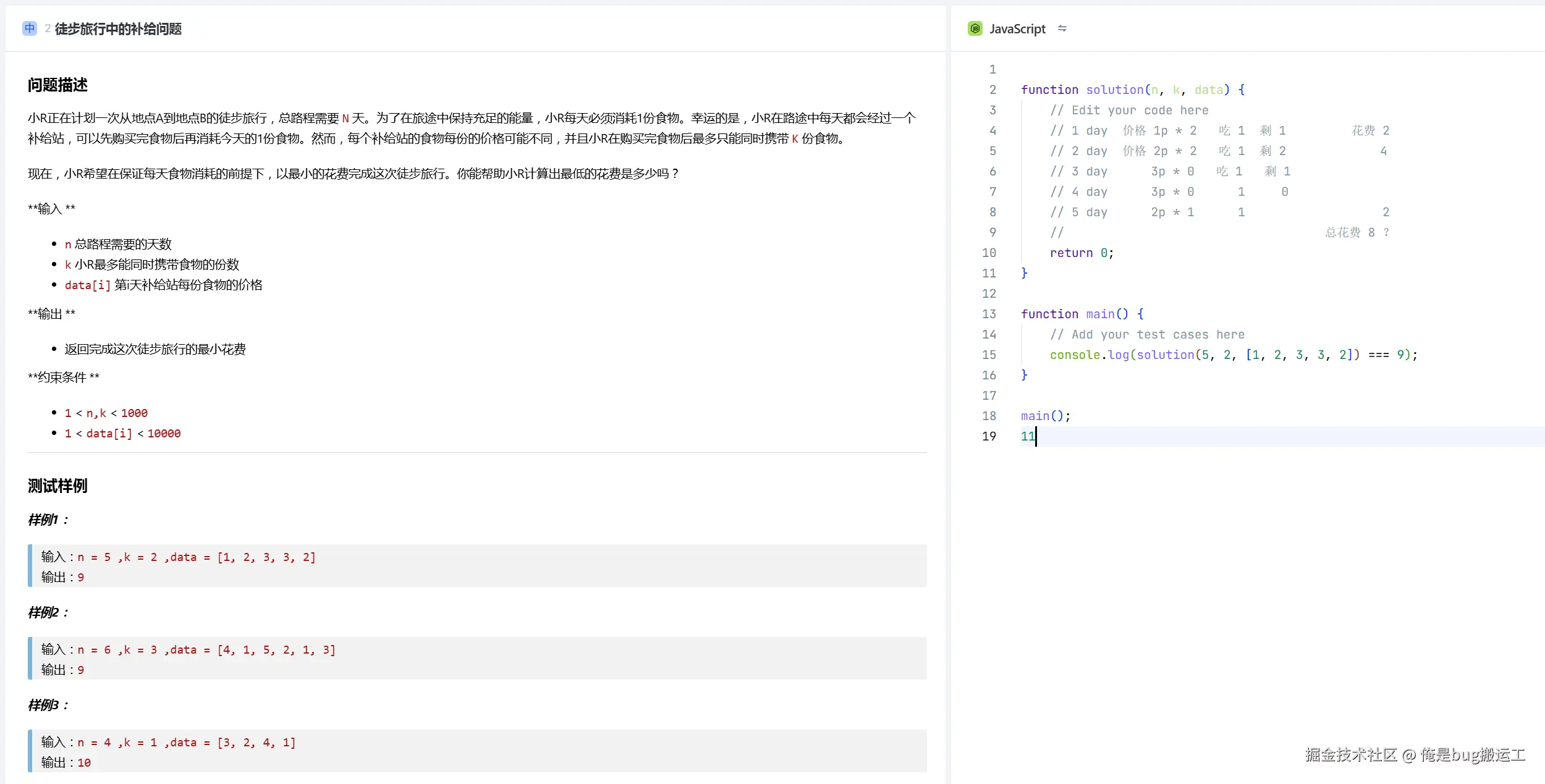Click the 问题描述 section heading

[57, 85]
